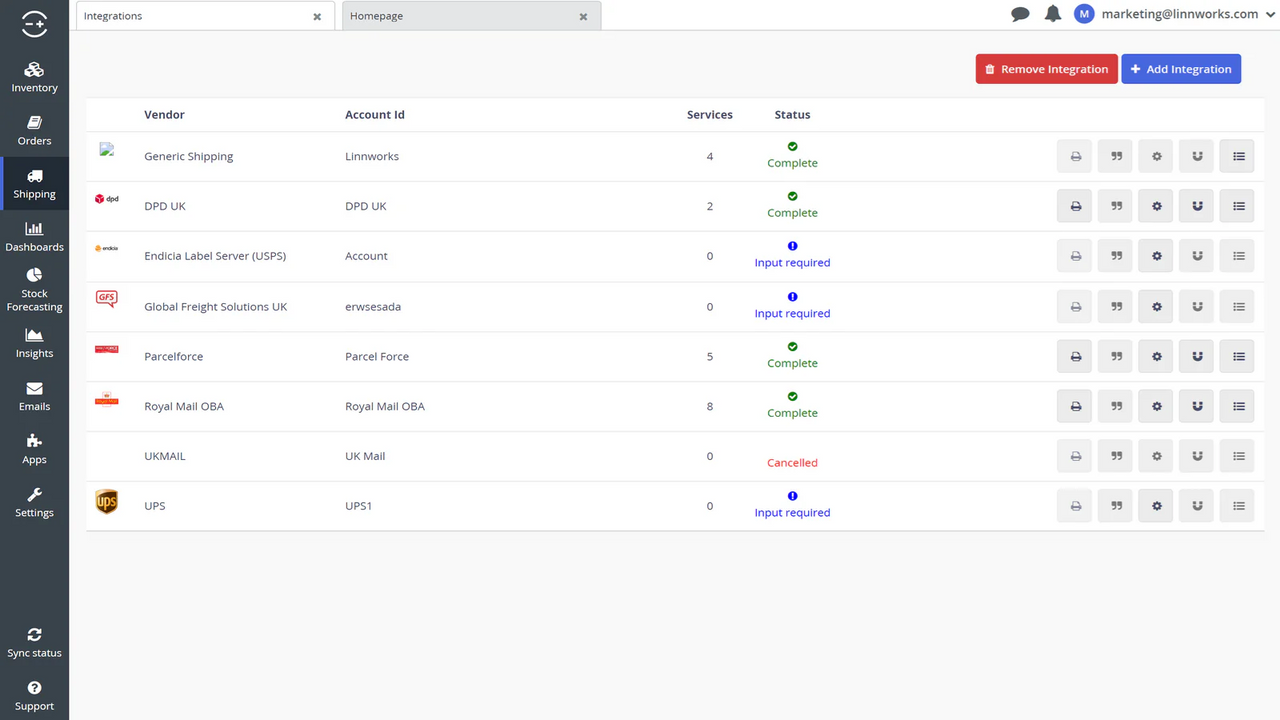Click the Services column header
1280x720 pixels.
(710, 115)
